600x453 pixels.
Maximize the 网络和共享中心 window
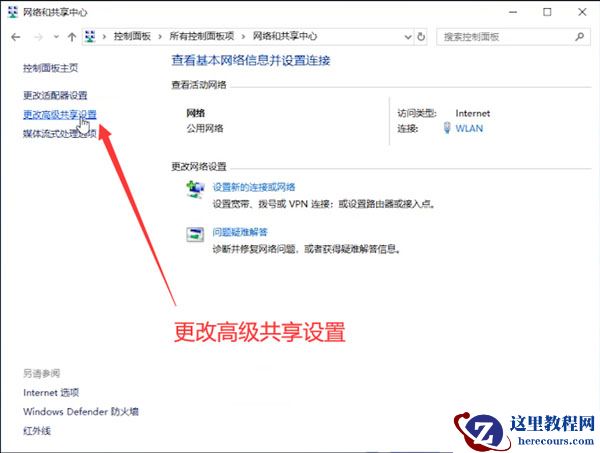[x=547, y=12]
